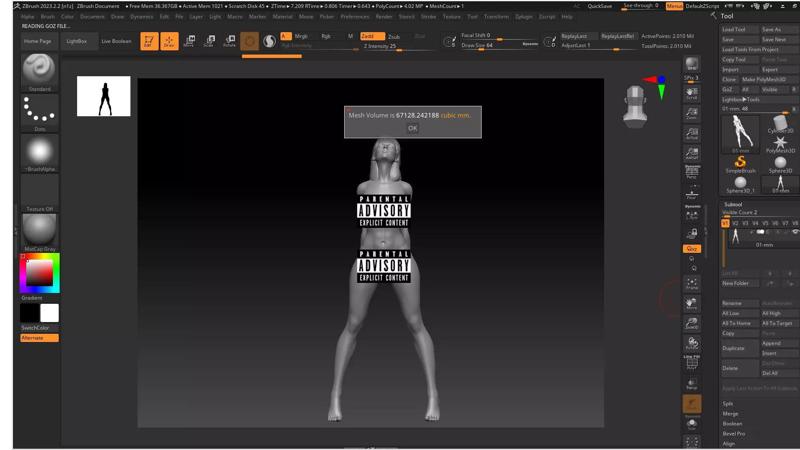Choose the SimpleBrush tool icon
800x450 pixels.
740,165
